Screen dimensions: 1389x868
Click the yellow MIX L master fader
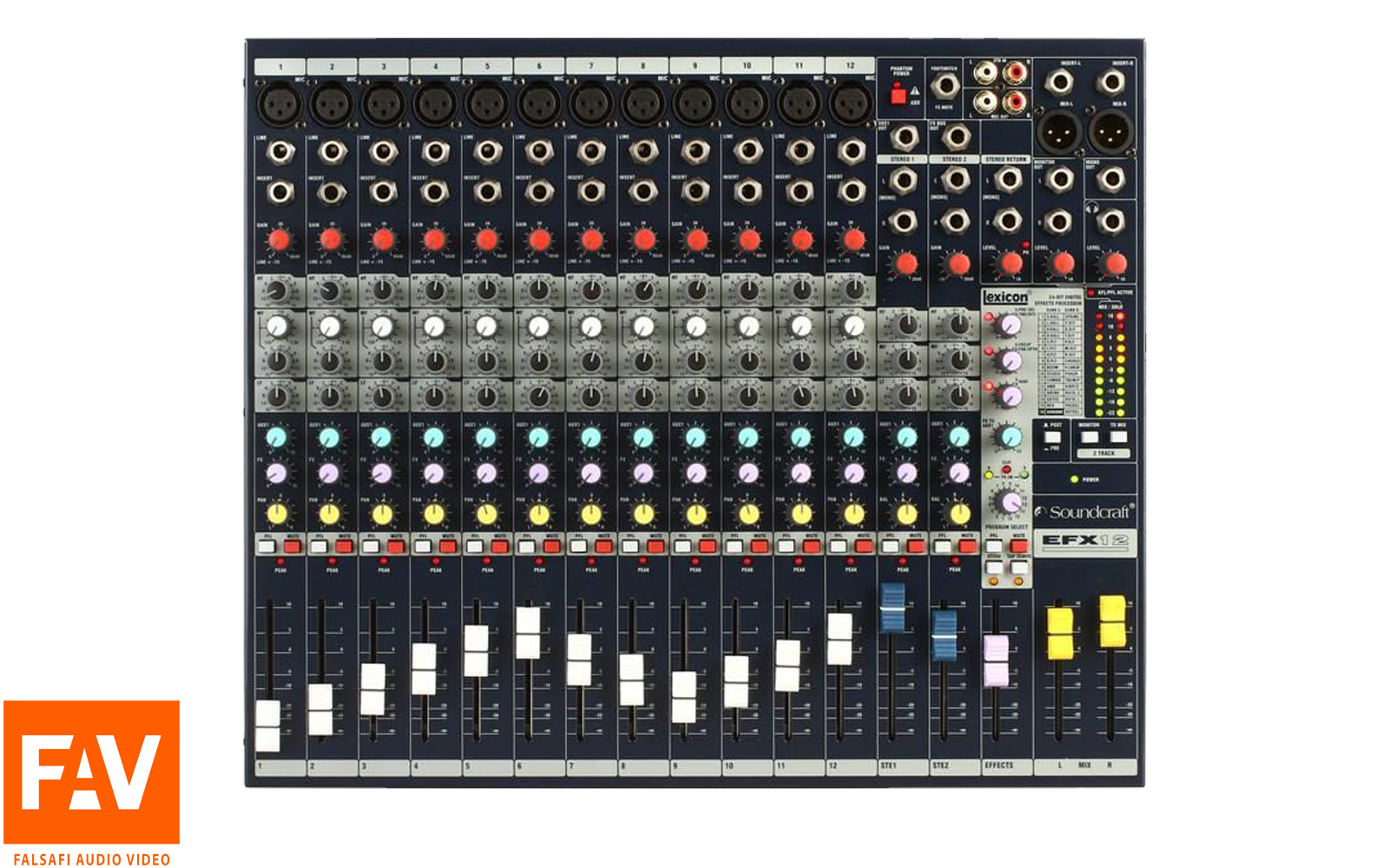(x=1060, y=634)
